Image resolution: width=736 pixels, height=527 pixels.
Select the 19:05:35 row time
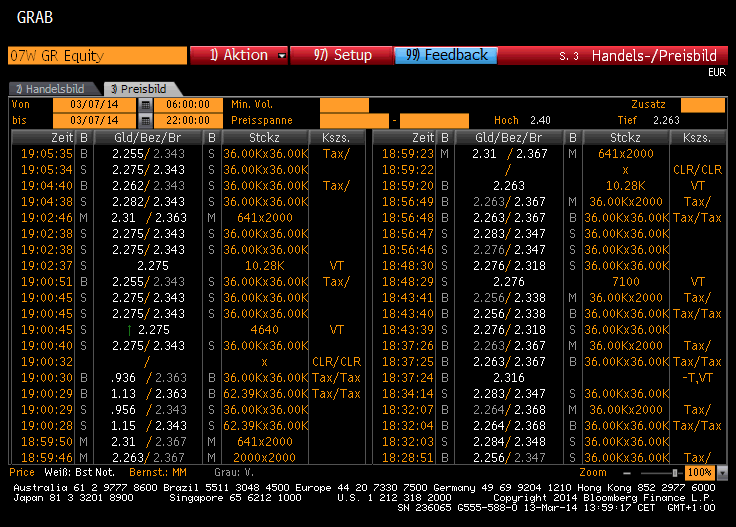[x=47, y=154]
